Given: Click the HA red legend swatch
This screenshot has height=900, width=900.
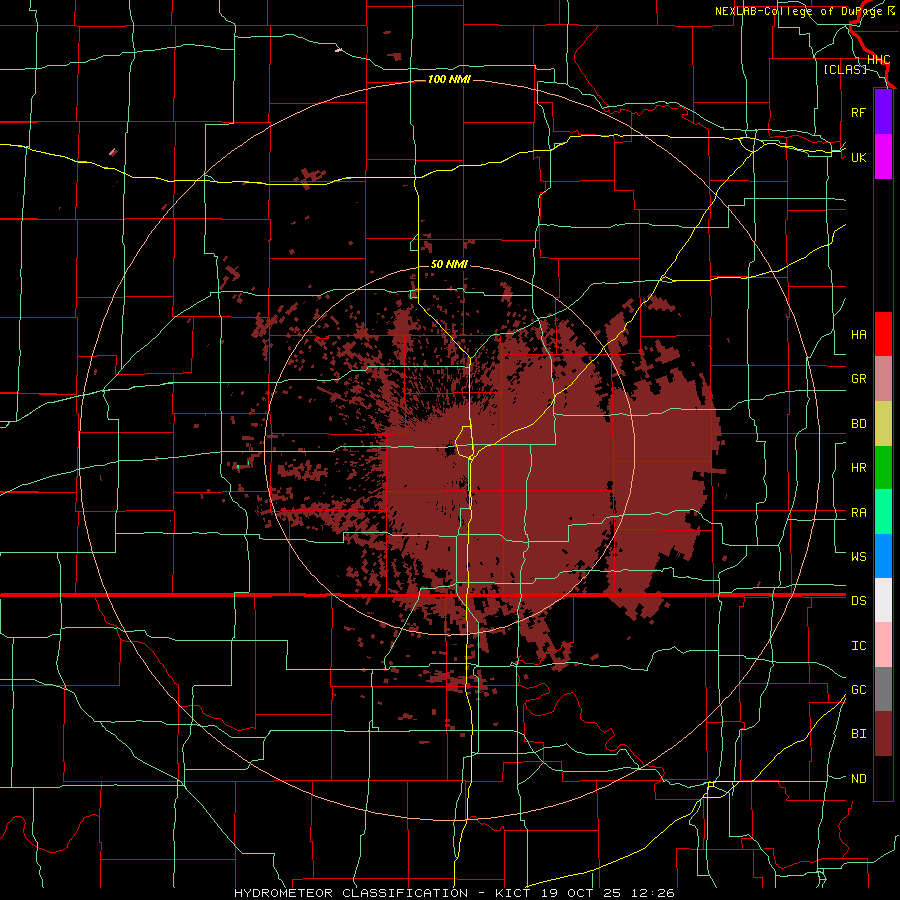Looking at the screenshot, I should (883, 334).
